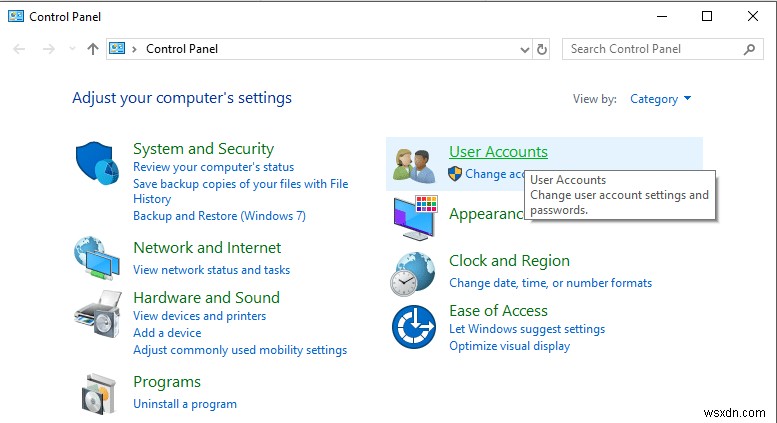Click Uninstall a program
Screen dimensions: 777x423
point(185,404)
